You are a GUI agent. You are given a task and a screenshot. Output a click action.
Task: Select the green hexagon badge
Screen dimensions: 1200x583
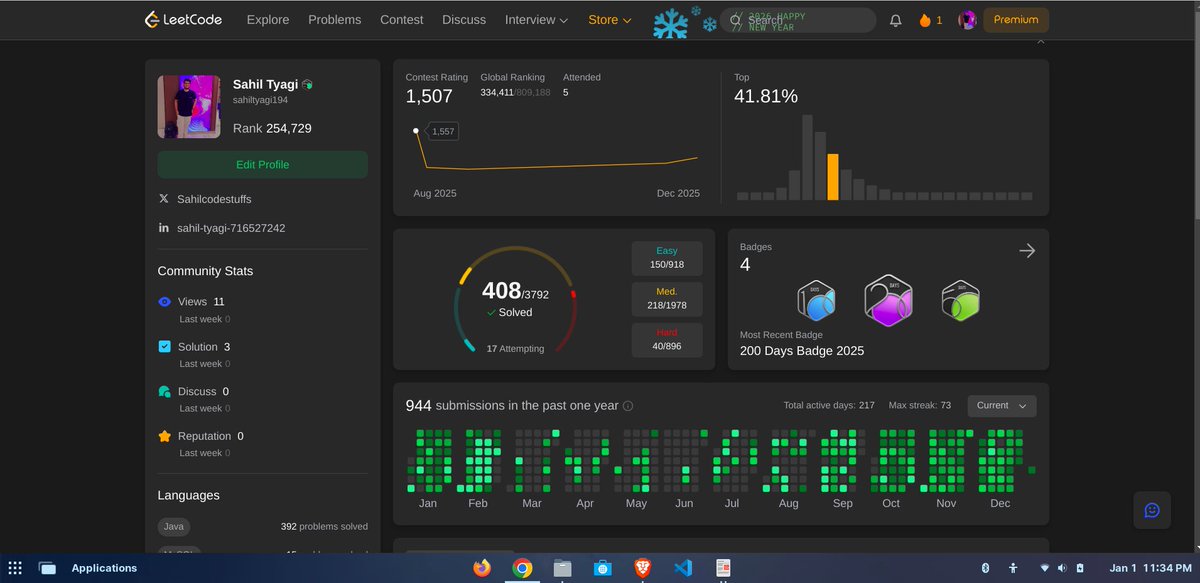click(x=960, y=300)
